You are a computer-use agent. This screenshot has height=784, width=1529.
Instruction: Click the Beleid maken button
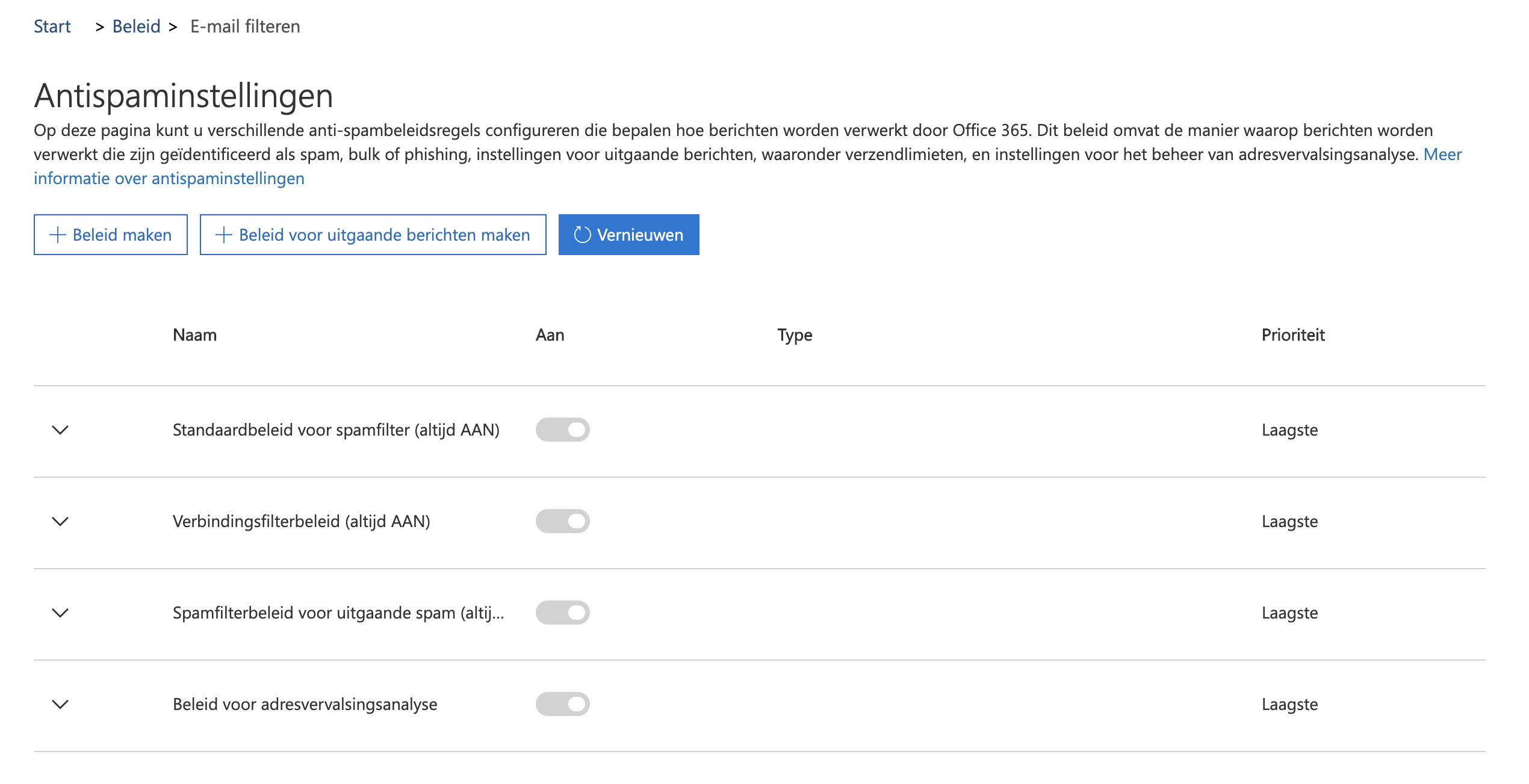pyautogui.click(x=111, y=235)
